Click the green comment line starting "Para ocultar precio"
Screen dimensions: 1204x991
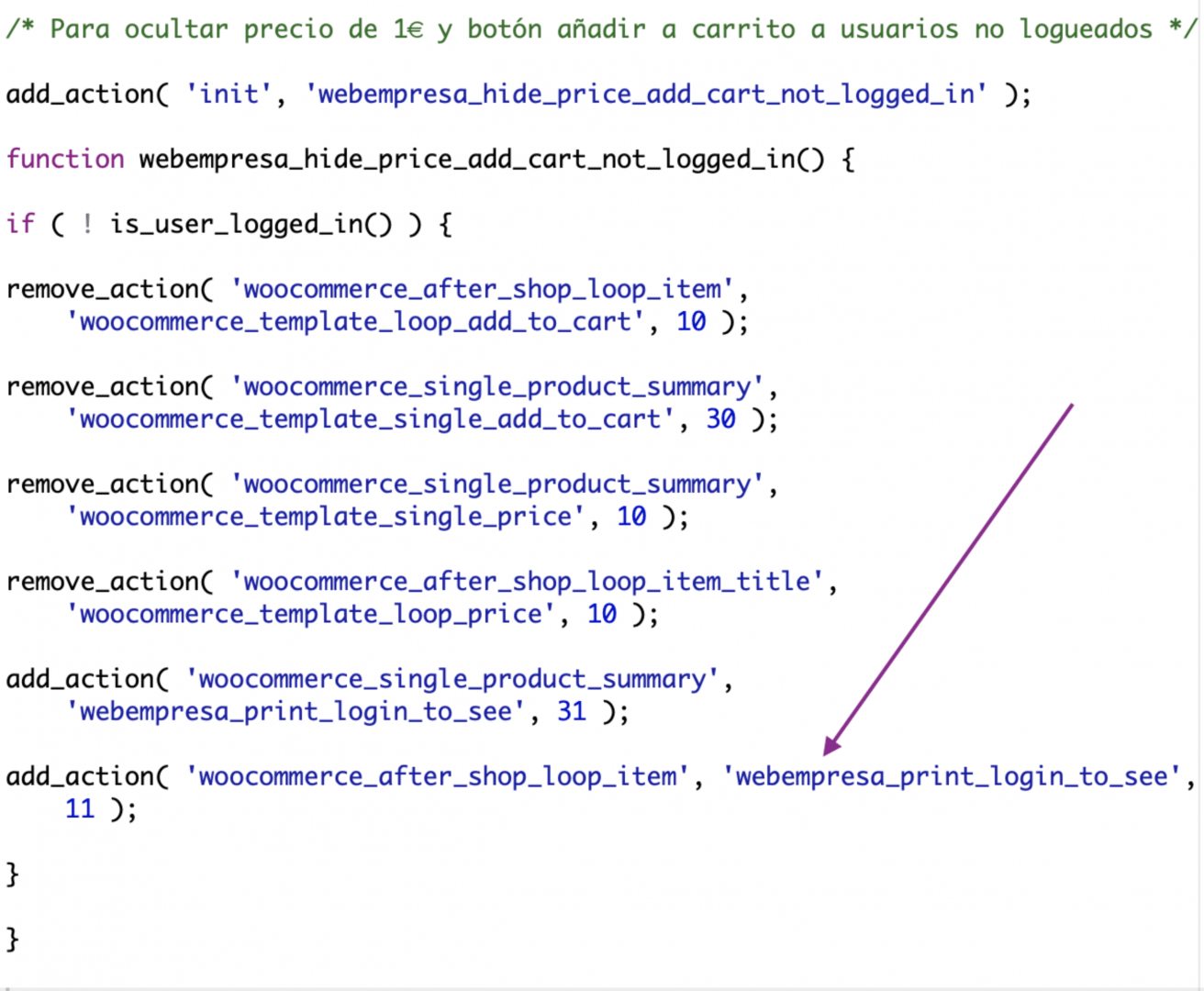(x=600, y=29)
